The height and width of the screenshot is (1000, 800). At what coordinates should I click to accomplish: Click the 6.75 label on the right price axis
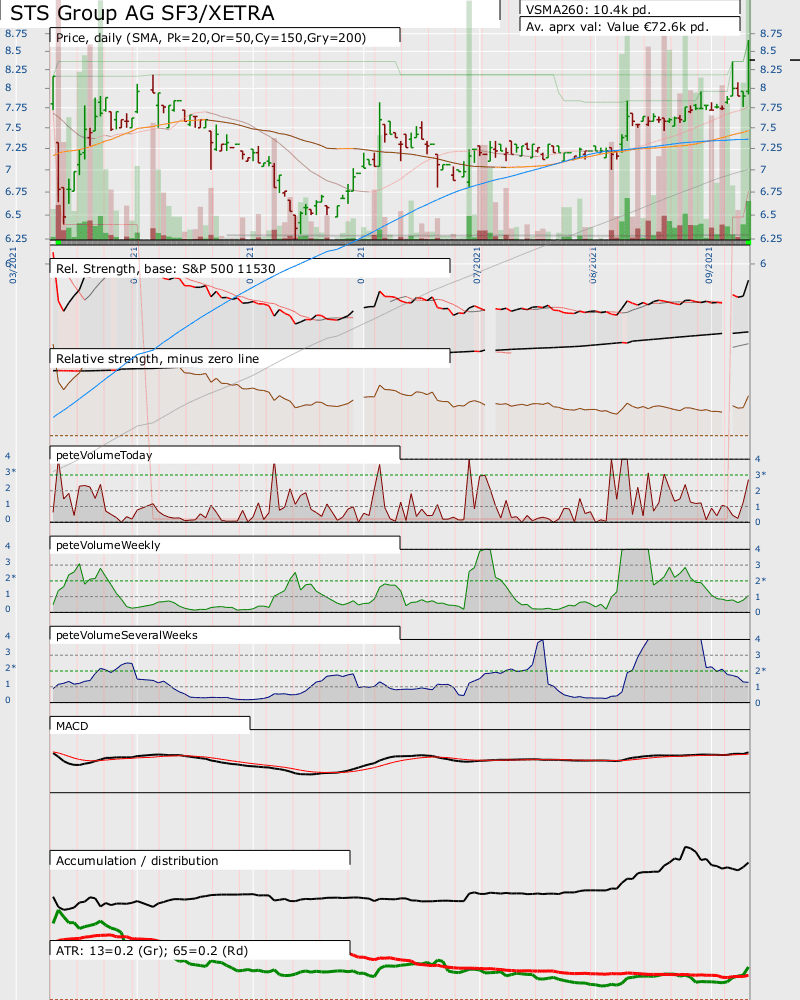tap(771, 191)
